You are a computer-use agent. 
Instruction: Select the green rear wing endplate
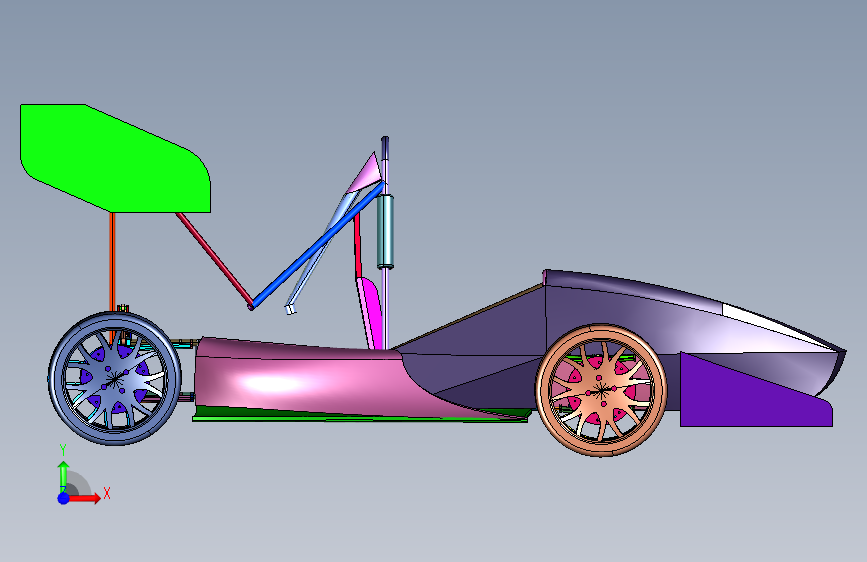point(115,158)
